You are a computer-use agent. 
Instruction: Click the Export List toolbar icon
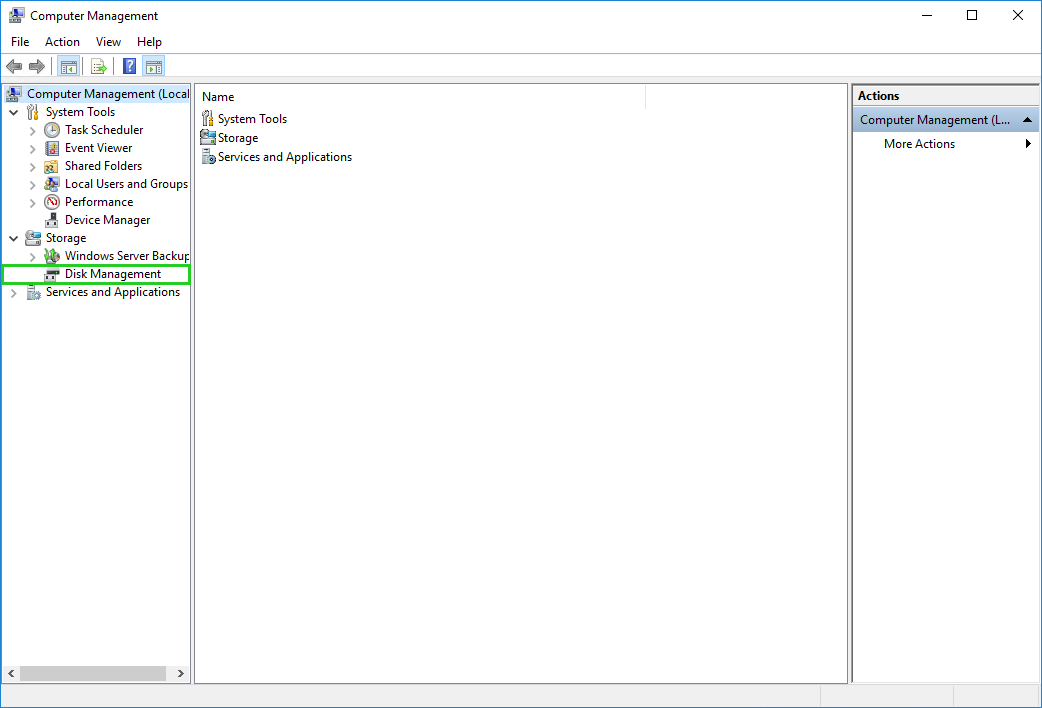[x=98, y=67]
